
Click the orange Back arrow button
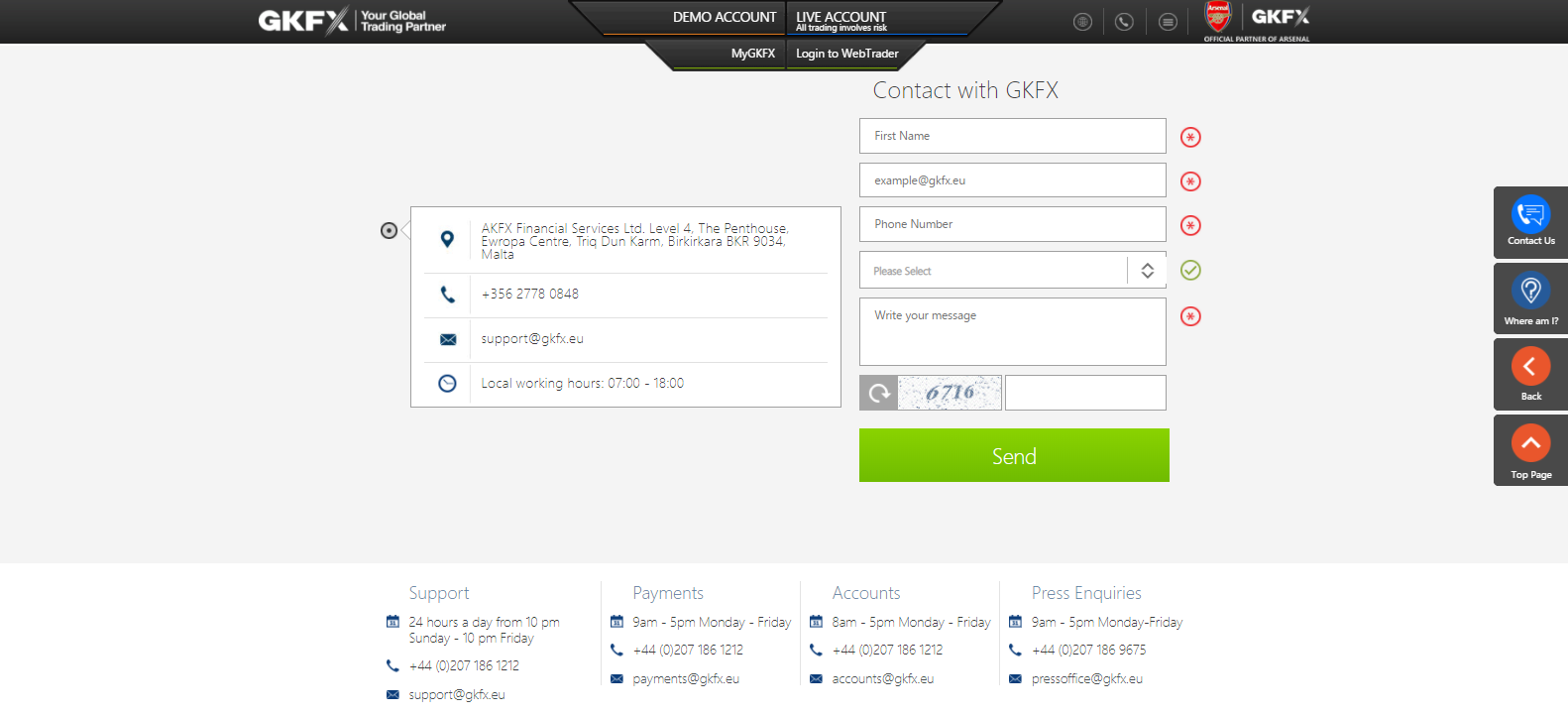coord(1530,366)
